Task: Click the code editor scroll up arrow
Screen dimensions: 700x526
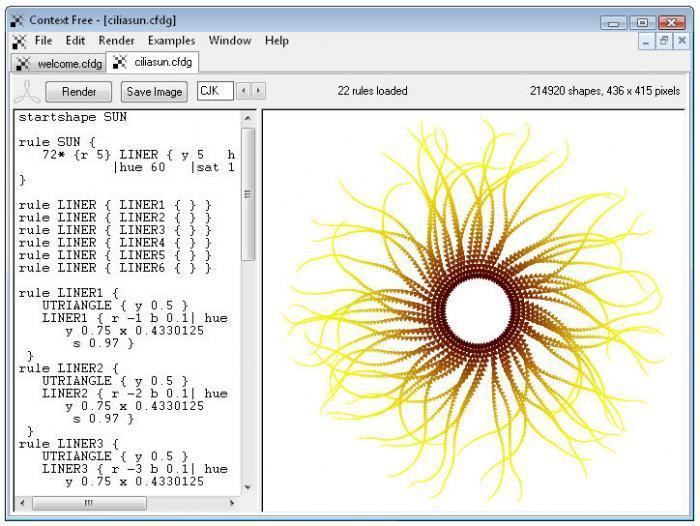Action: tap(248, 118)
